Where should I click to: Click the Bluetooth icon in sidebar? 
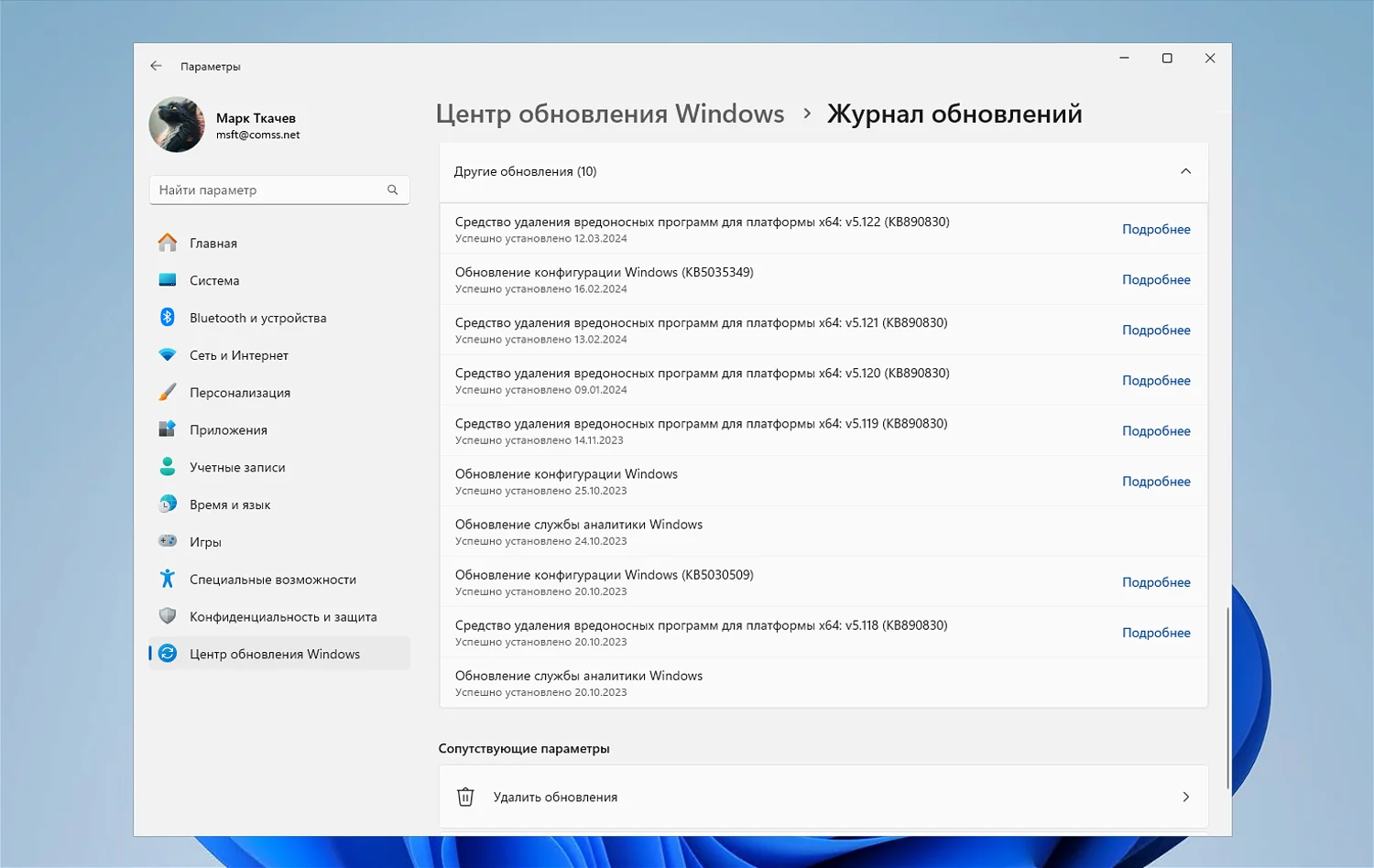168,317
